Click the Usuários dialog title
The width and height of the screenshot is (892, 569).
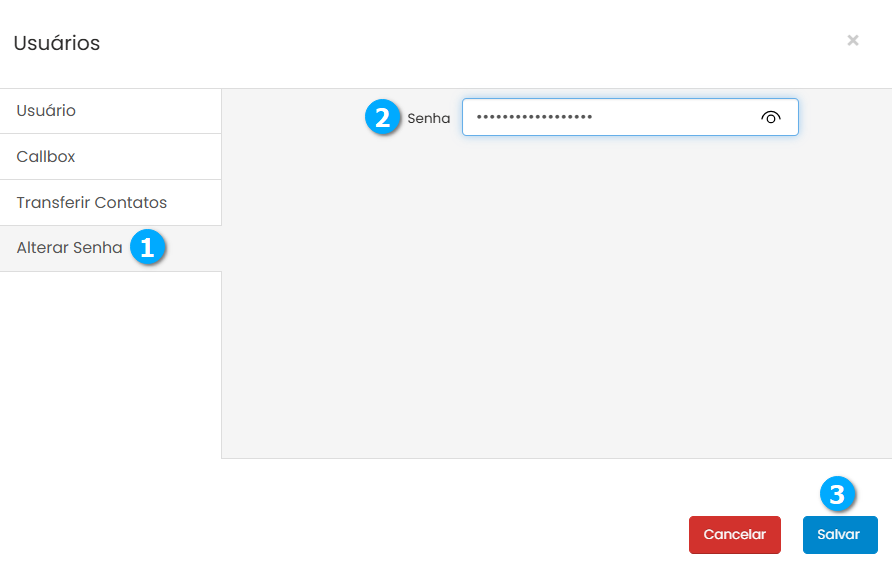[x=56, y=43]
